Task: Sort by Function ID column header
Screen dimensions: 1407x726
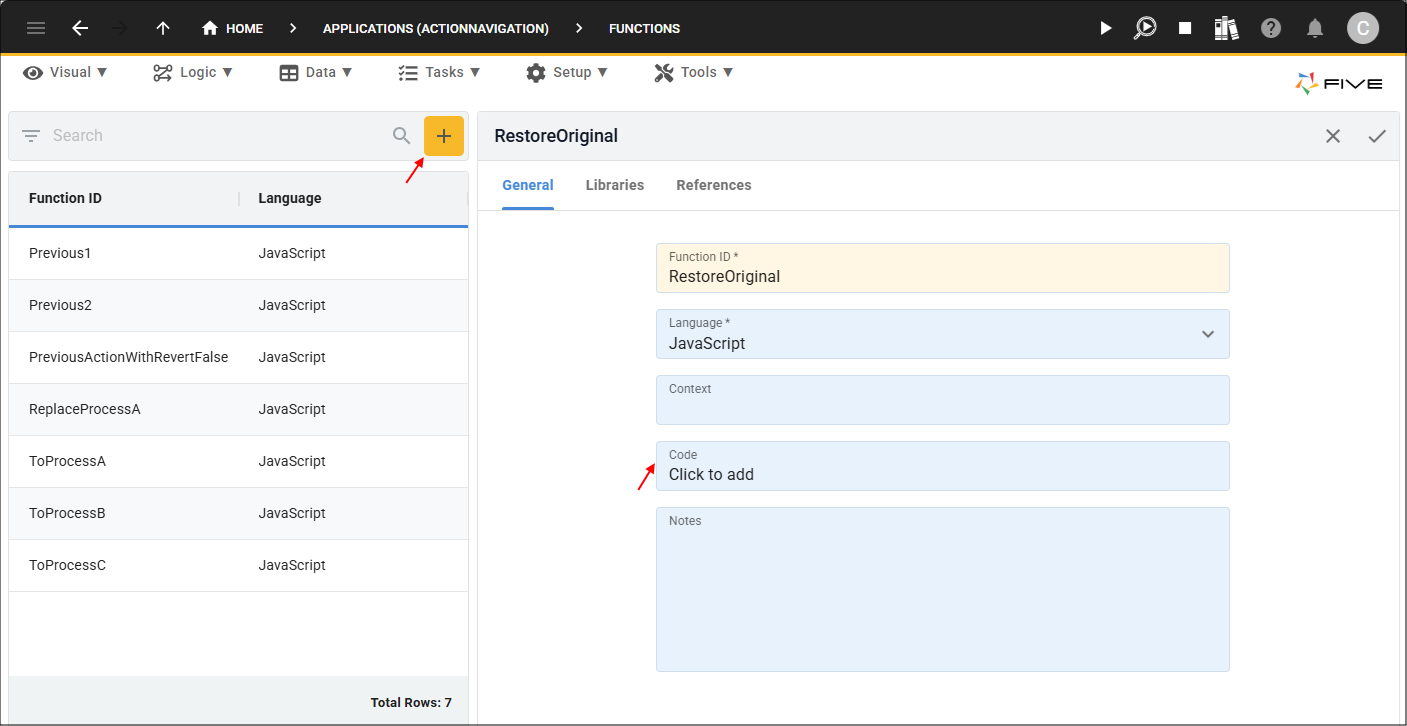Action: click(65, 198)
